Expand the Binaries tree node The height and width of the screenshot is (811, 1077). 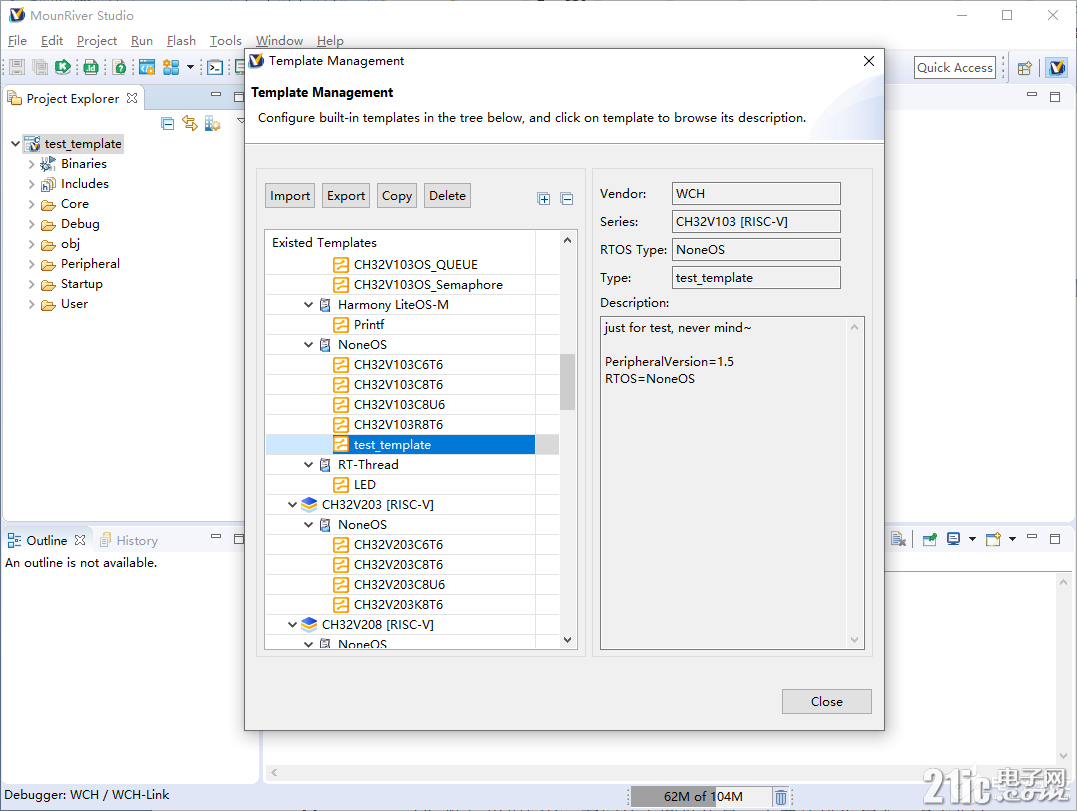pos(32,164)
